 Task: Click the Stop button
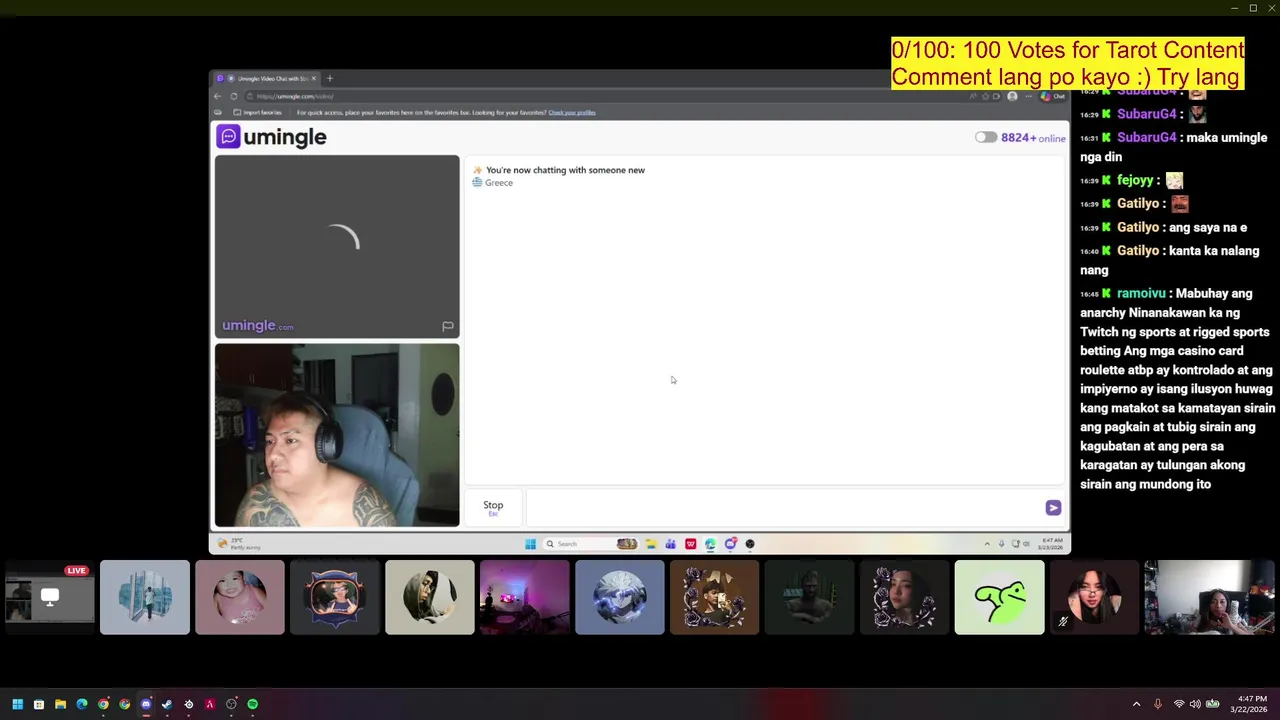493,507
